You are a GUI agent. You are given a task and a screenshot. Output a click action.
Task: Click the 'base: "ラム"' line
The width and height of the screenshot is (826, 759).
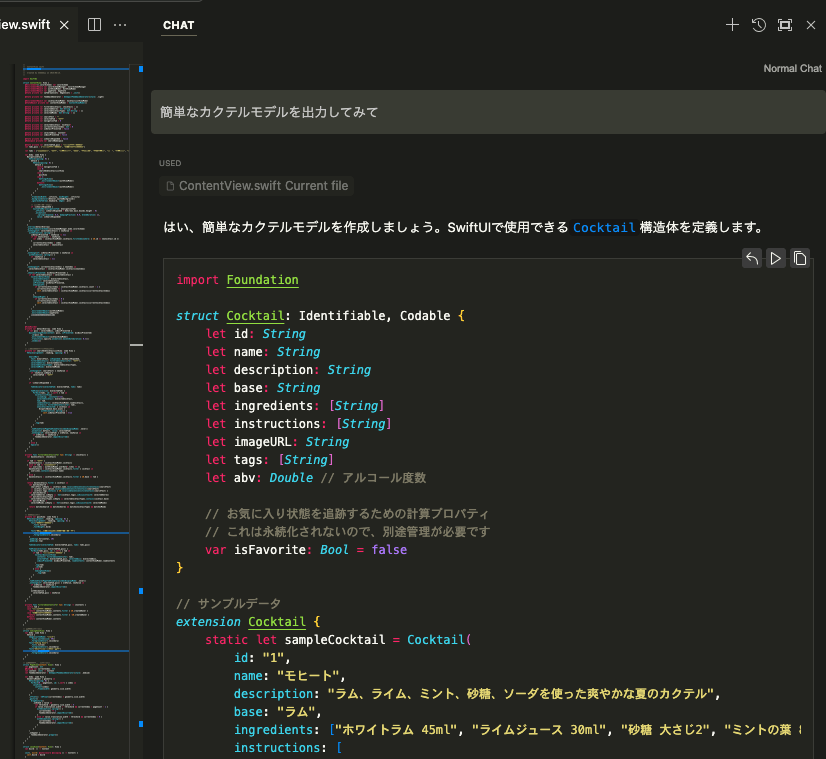(278, 712)
